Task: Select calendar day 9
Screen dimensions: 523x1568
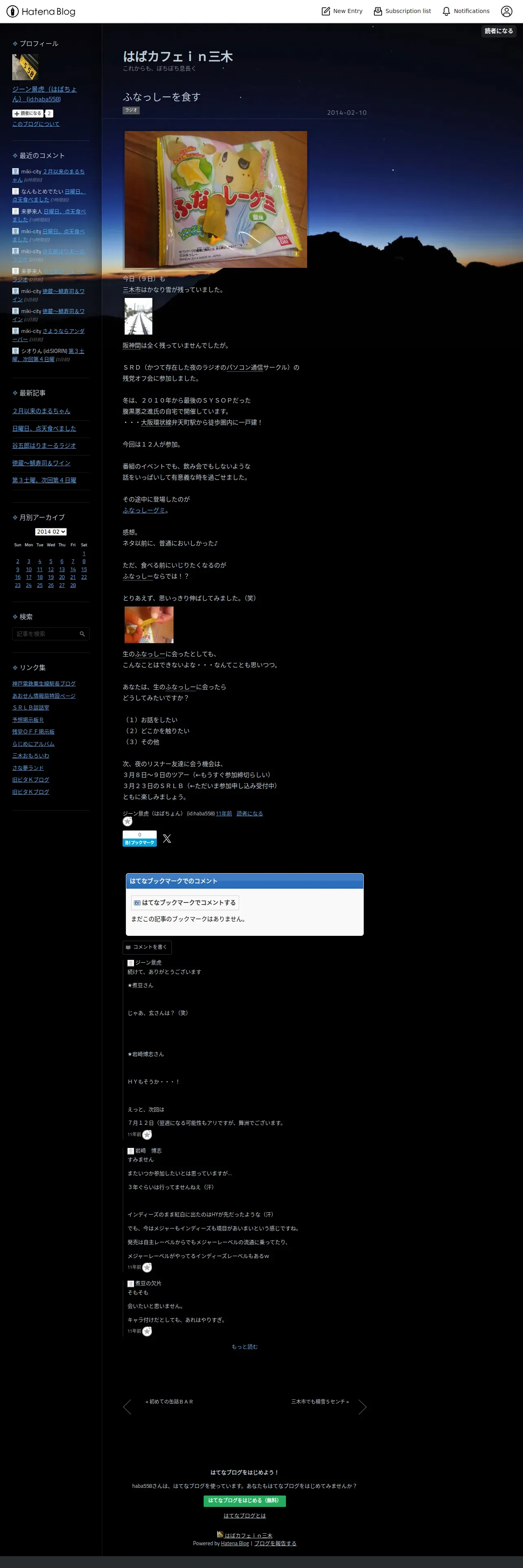Action: pyautogui.click(x=18, y=569)
